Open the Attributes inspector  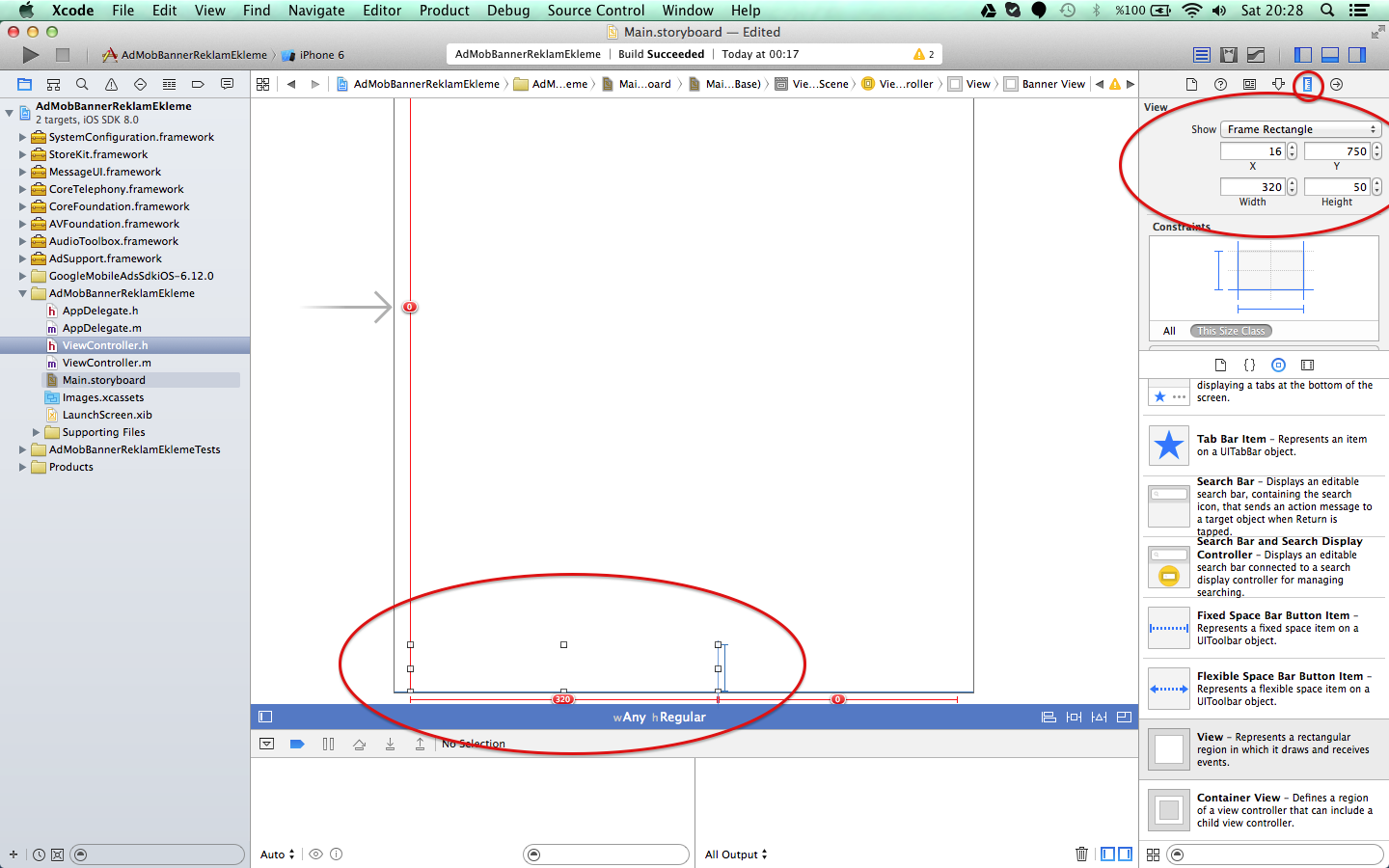pos(1278,84)
